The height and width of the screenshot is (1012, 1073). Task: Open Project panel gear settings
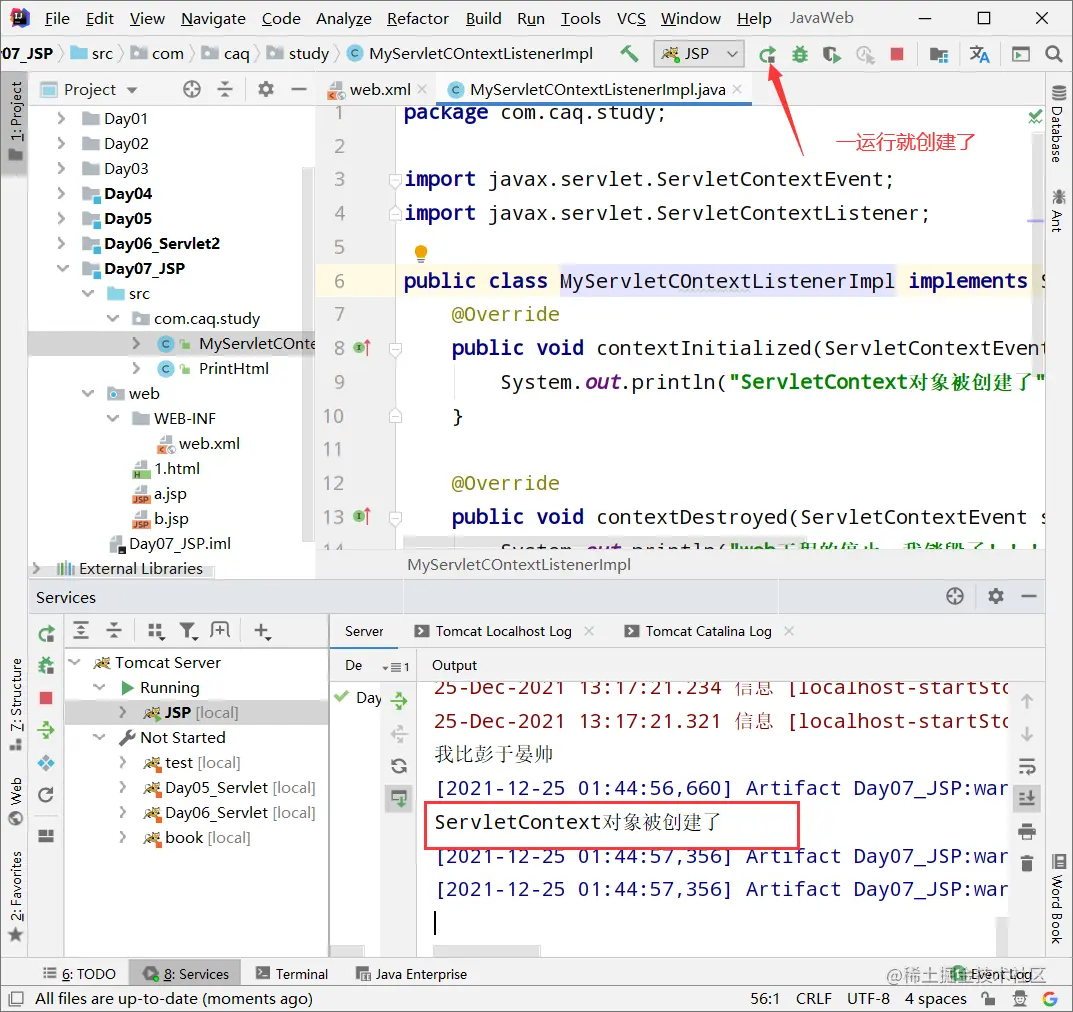click(x=266, y=89)
